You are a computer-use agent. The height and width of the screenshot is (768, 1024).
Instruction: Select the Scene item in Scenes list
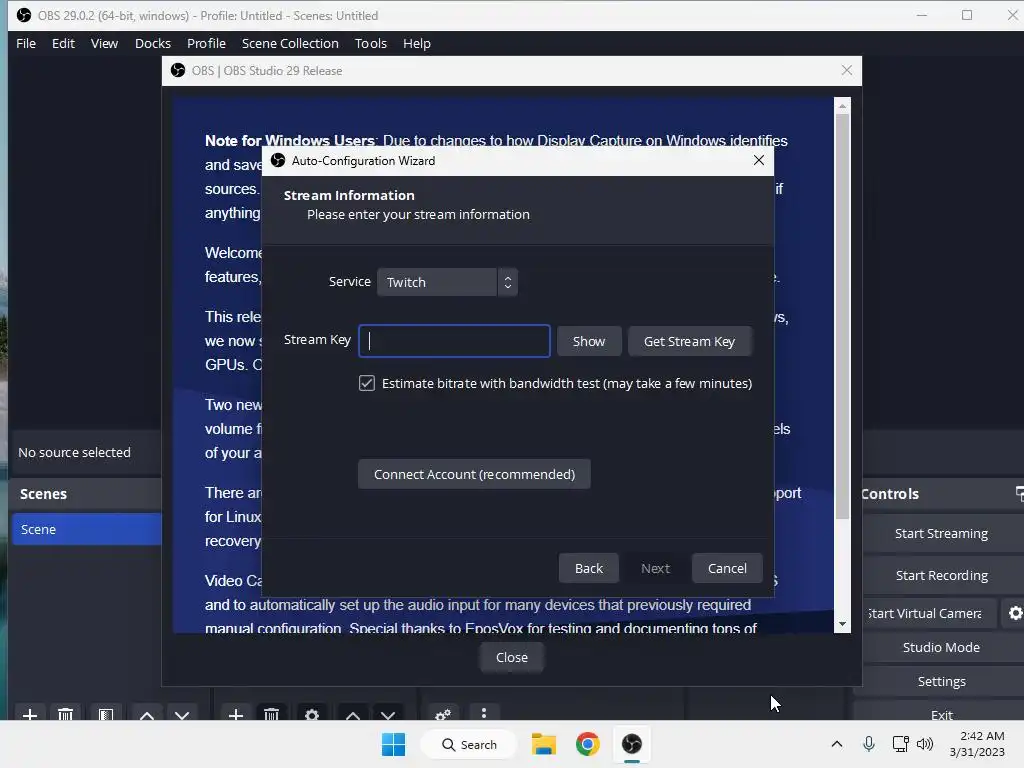[x=87, y=530]
